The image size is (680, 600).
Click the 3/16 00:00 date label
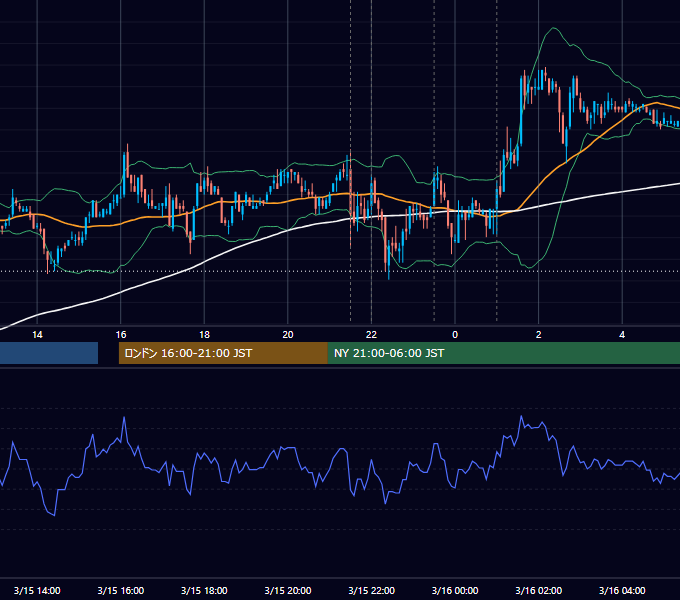[x=455, y=590]
